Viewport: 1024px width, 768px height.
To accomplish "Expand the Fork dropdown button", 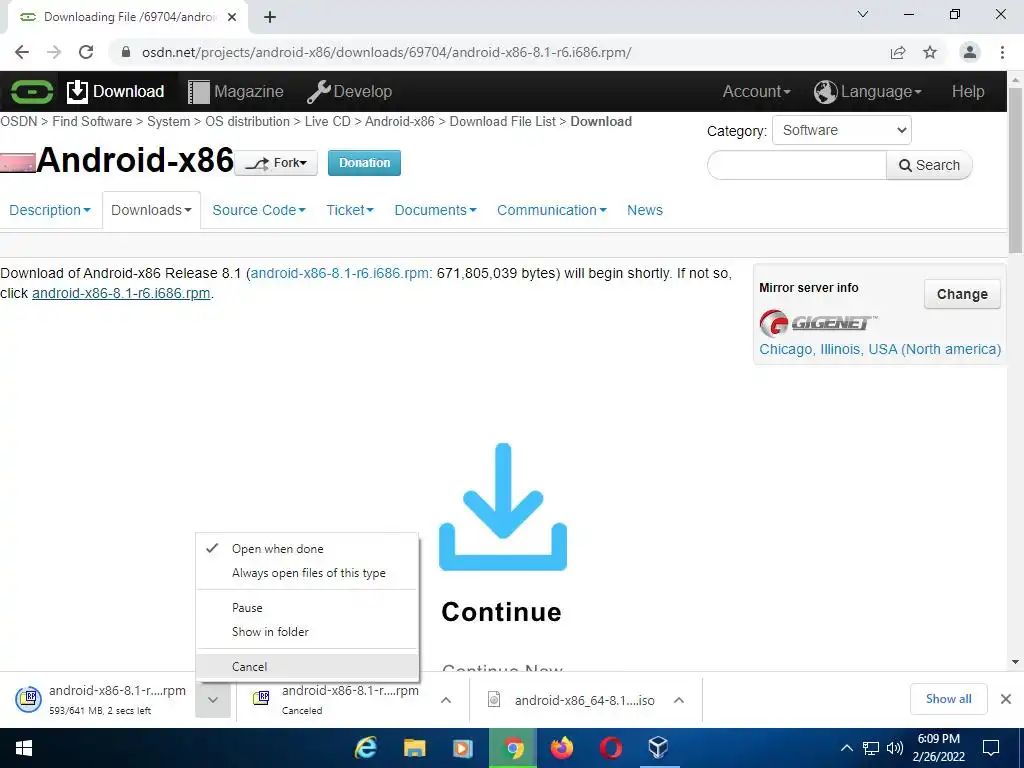I will (x=276, y=163).
